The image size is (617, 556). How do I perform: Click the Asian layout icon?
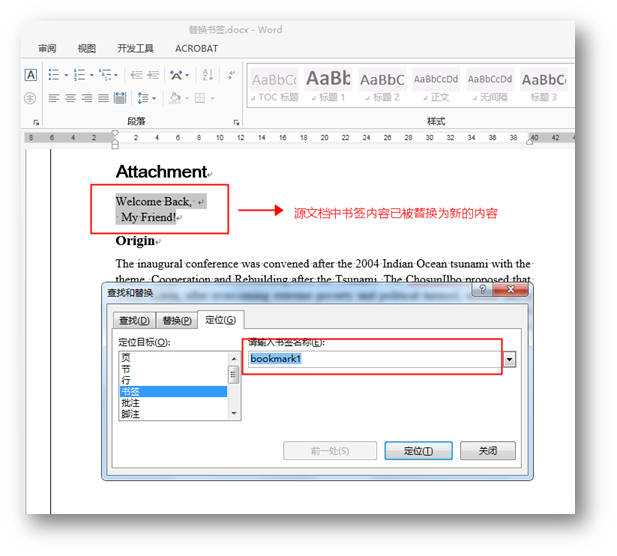pos(176,75)
